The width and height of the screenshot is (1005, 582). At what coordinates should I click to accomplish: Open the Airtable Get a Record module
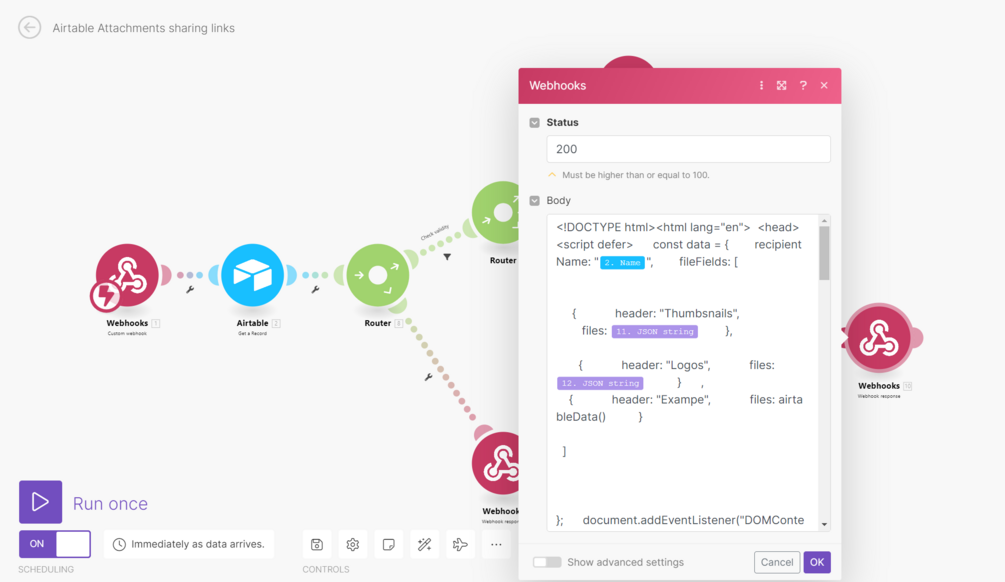pyautogui.click(x=252, y=275)
